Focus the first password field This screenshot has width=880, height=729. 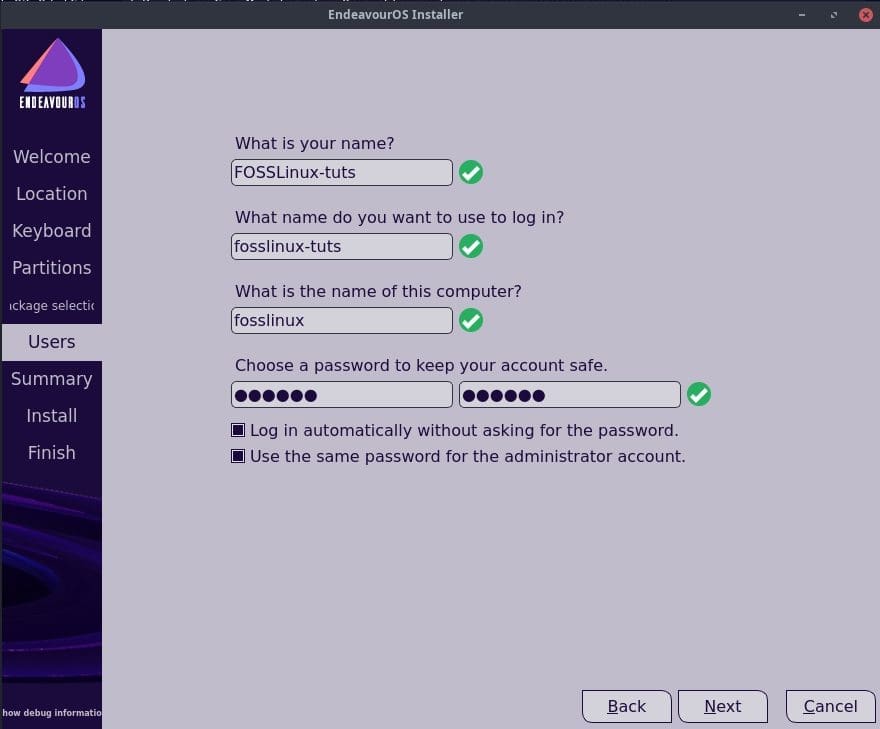pos(342,395)
